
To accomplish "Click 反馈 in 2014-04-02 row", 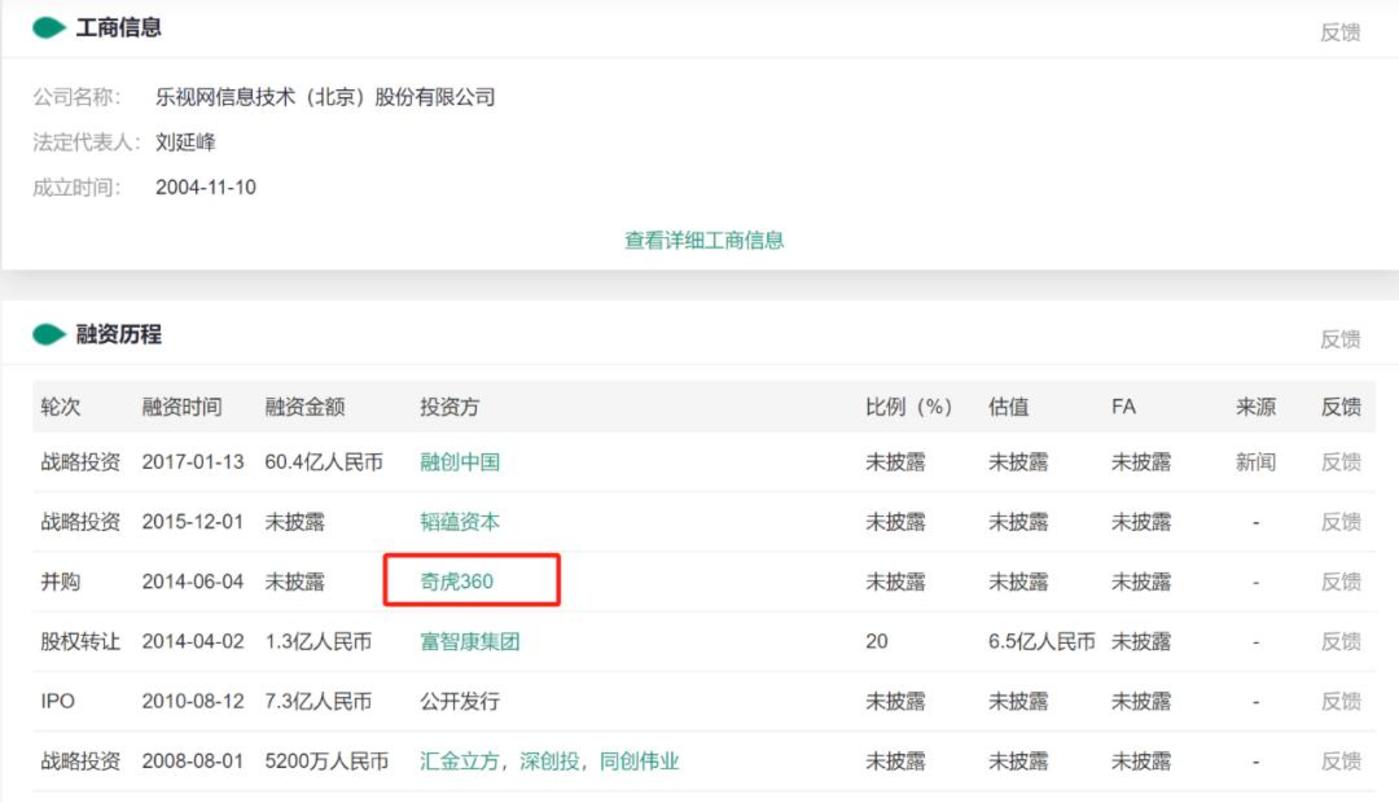I will pyautogui.click(x=1341, y=642).
